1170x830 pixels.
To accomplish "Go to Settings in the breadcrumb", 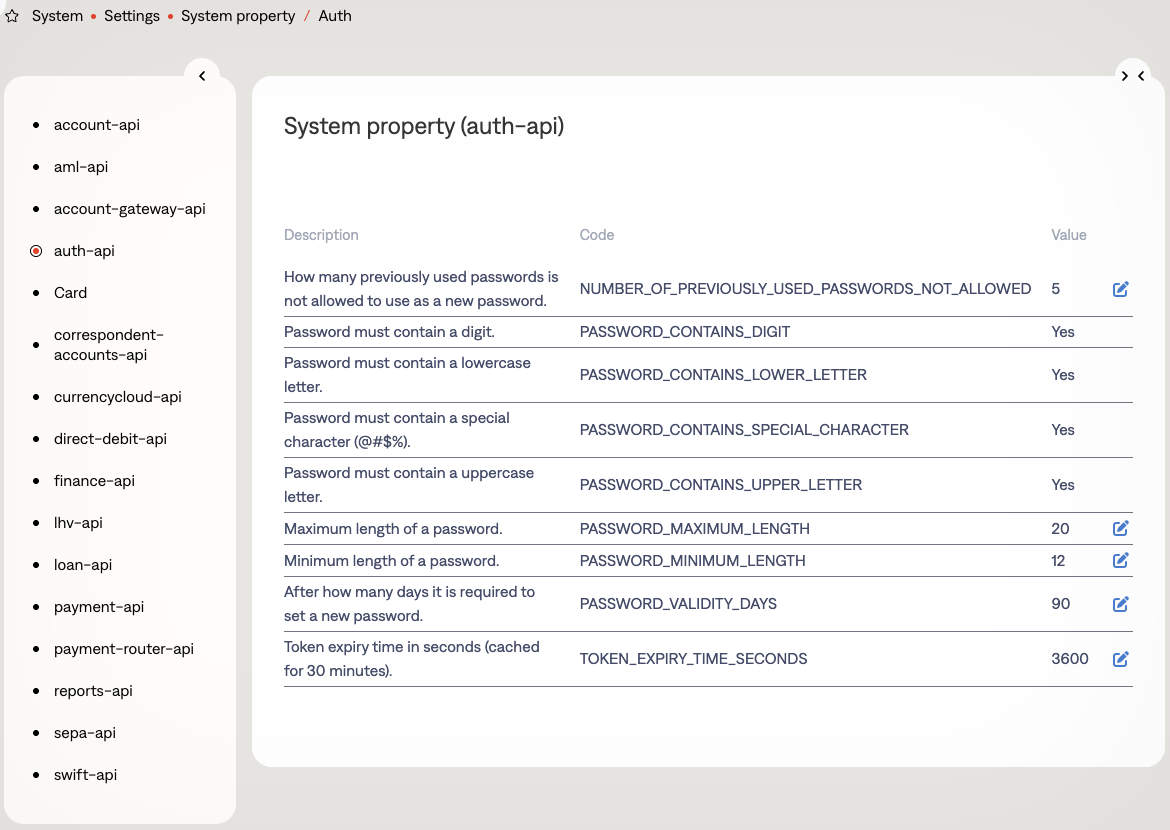I will (132, 17).
